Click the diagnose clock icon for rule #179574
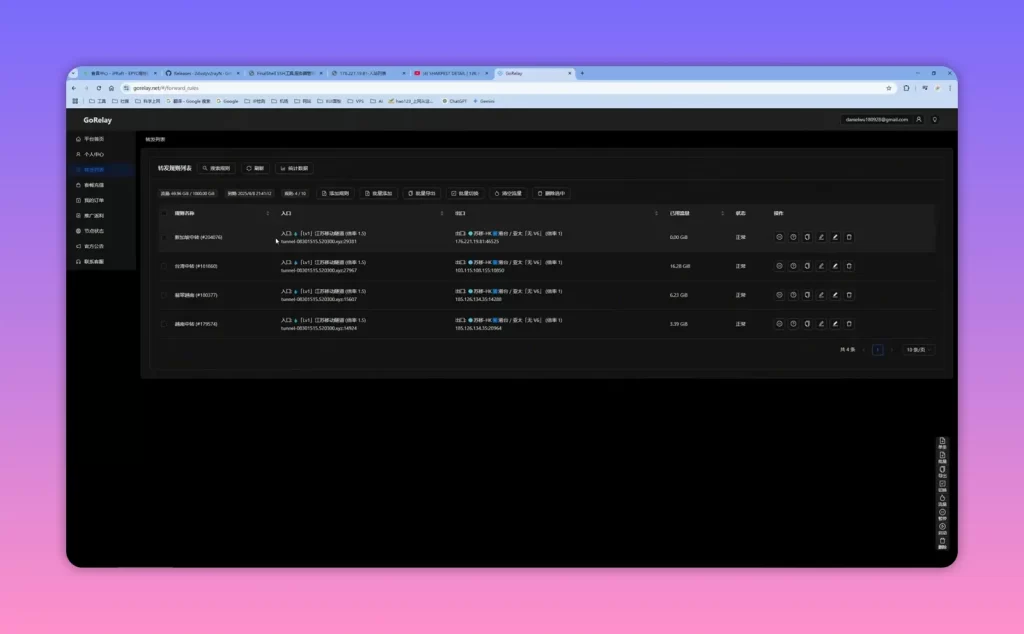Viewport: 1024px width, 634px height. 793,324
